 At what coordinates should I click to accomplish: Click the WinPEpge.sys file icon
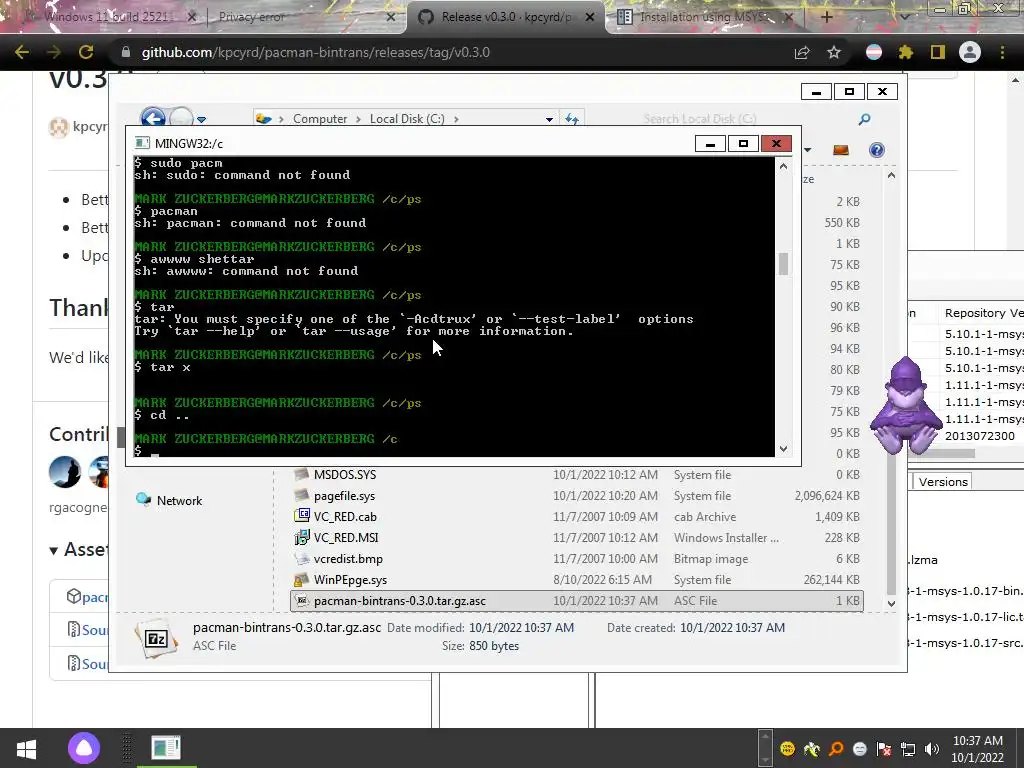click(302, 580)
